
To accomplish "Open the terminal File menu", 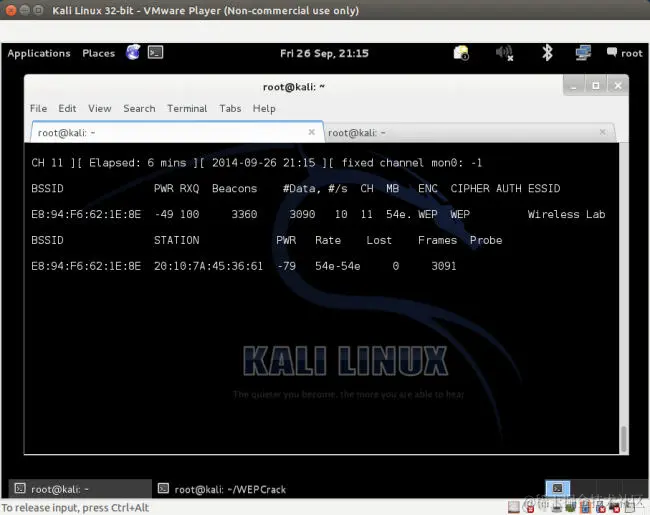I will pos(38,109).
